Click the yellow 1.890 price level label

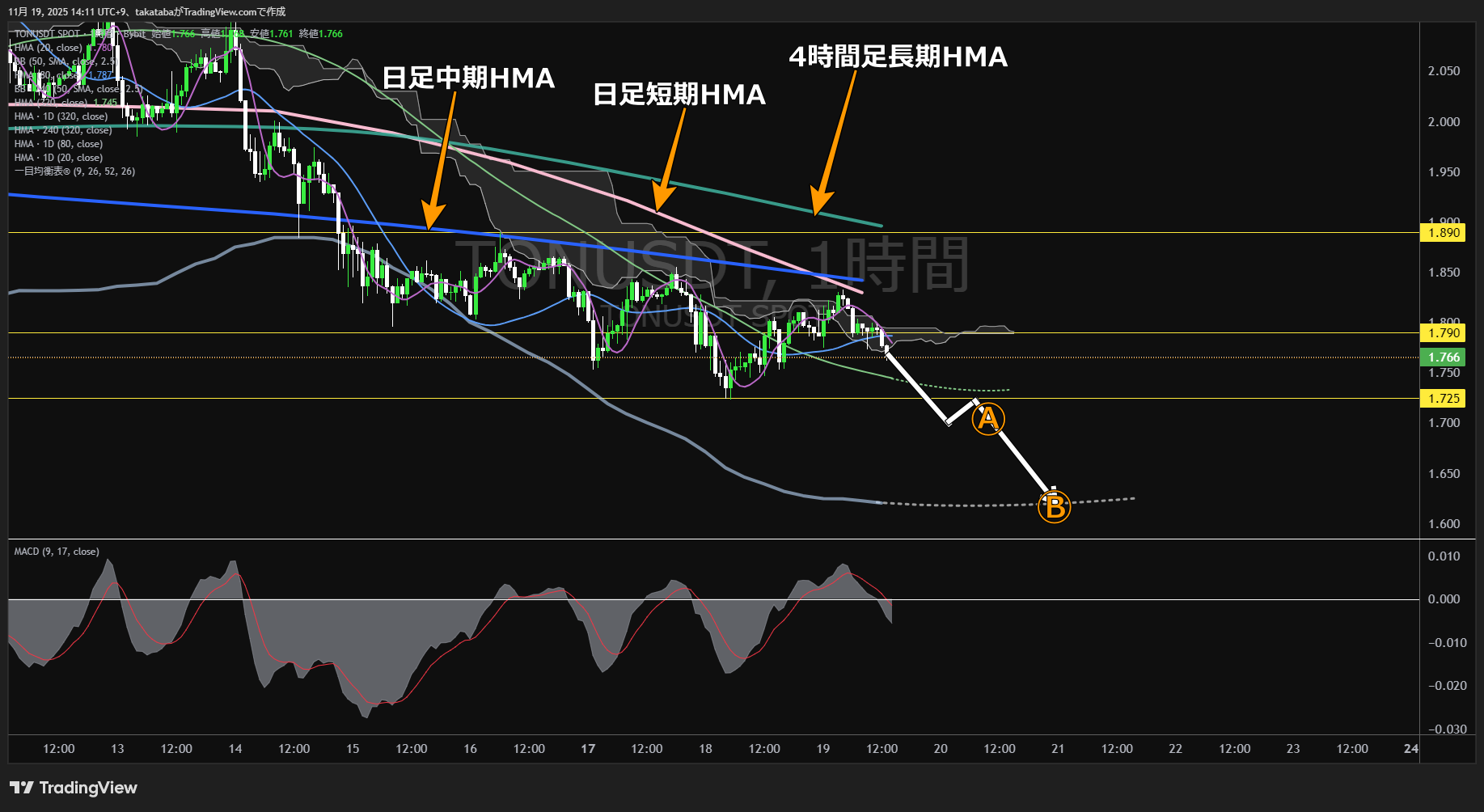pos(1444,233)
